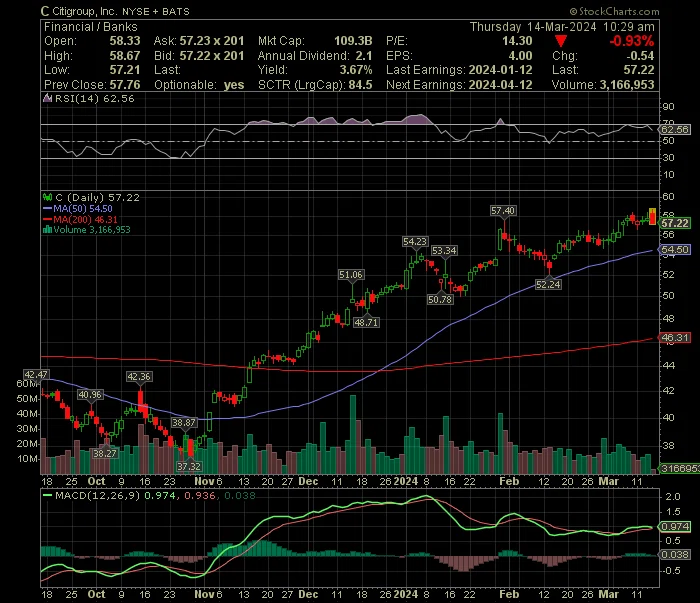Click the 50.78 low price label
The image size is (700, 603).
[x=440, y=299]
